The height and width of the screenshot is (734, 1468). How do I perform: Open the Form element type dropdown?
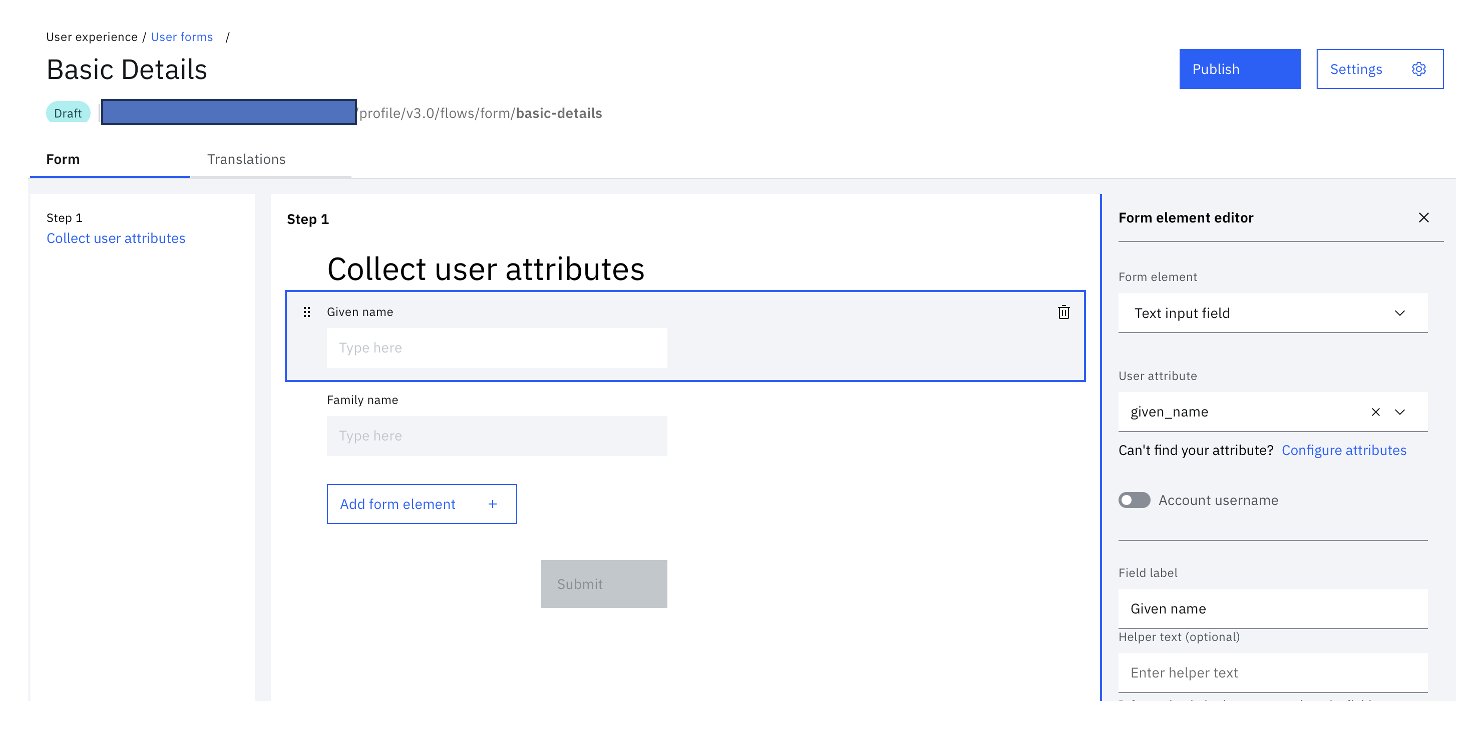click(1272, 313)
